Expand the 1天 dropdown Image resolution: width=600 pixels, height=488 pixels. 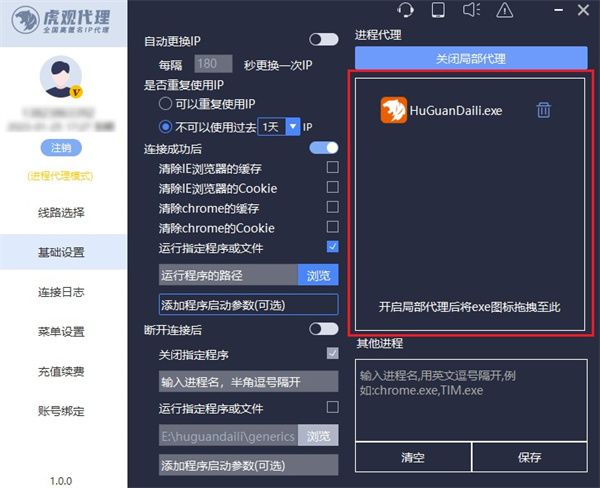click(x=293, y=127)
